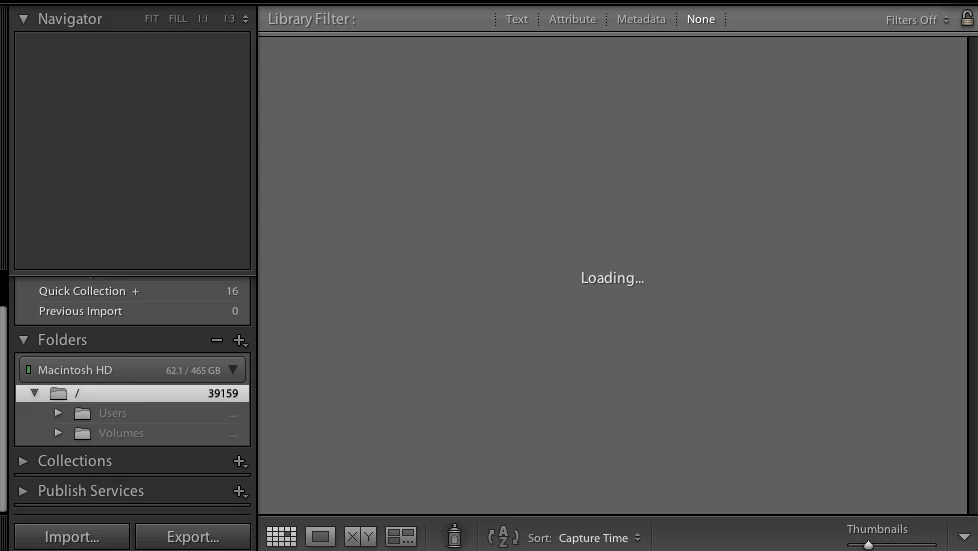Screen dimensions: 978x551
Task: Collapse the Navigator panel
Action: 23,19
